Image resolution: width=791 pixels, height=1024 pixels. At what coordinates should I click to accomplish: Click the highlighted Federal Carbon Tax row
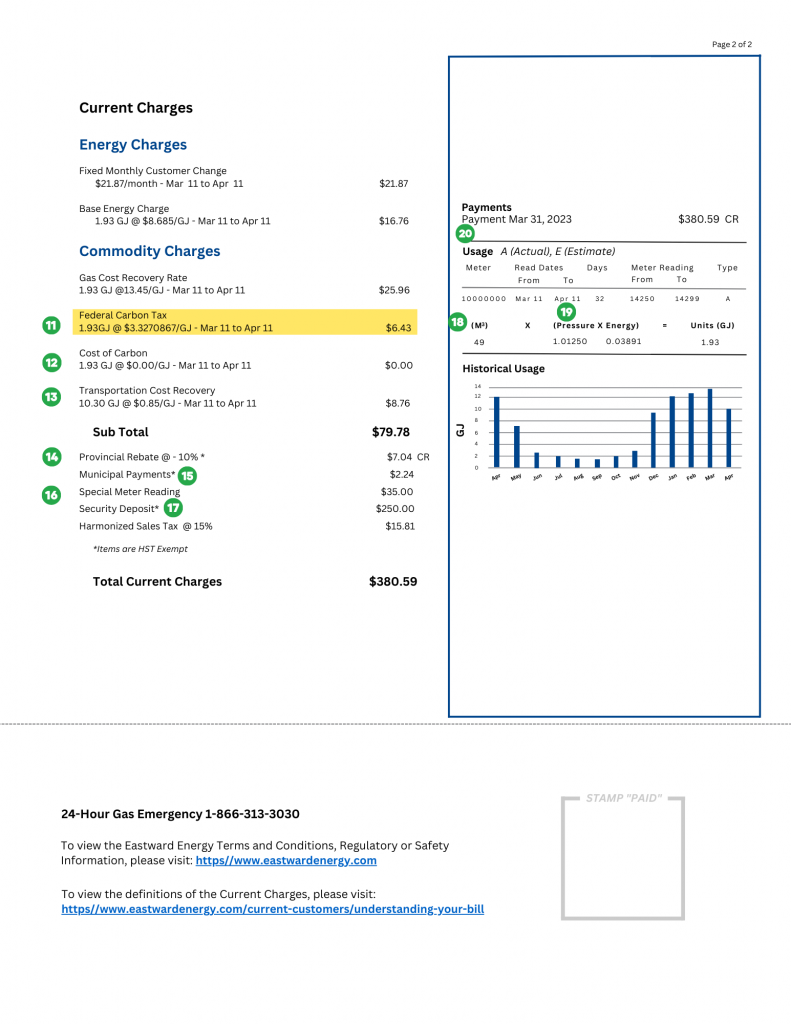[245, 322]
